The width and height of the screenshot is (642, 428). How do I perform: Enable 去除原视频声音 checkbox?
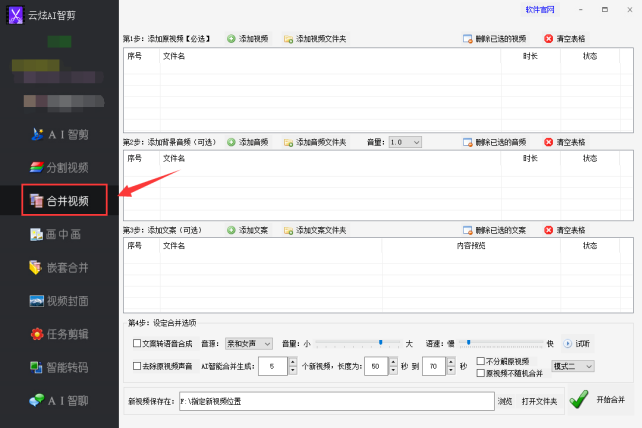137,366
